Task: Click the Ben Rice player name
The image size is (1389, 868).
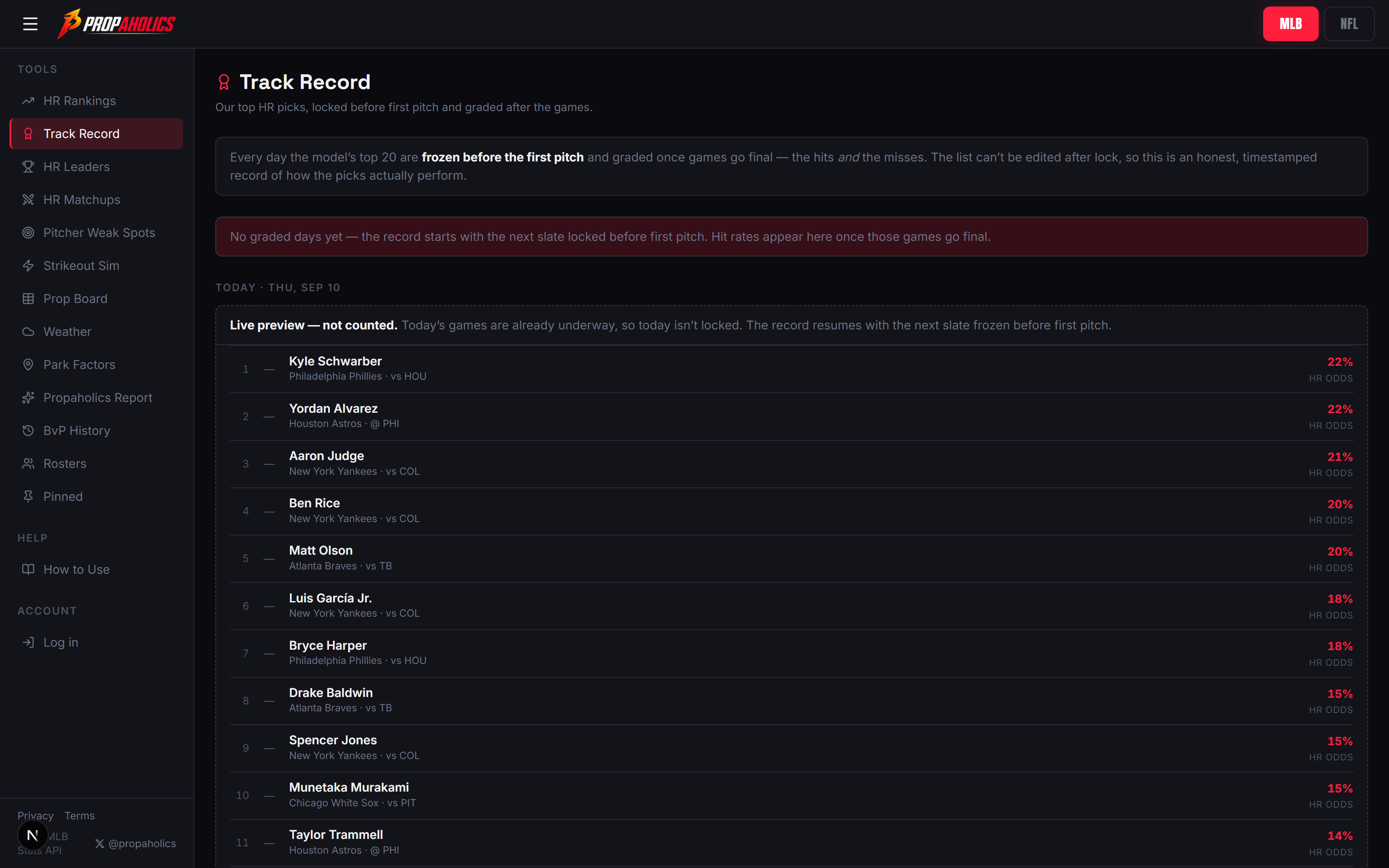Action: coord(315,503)
